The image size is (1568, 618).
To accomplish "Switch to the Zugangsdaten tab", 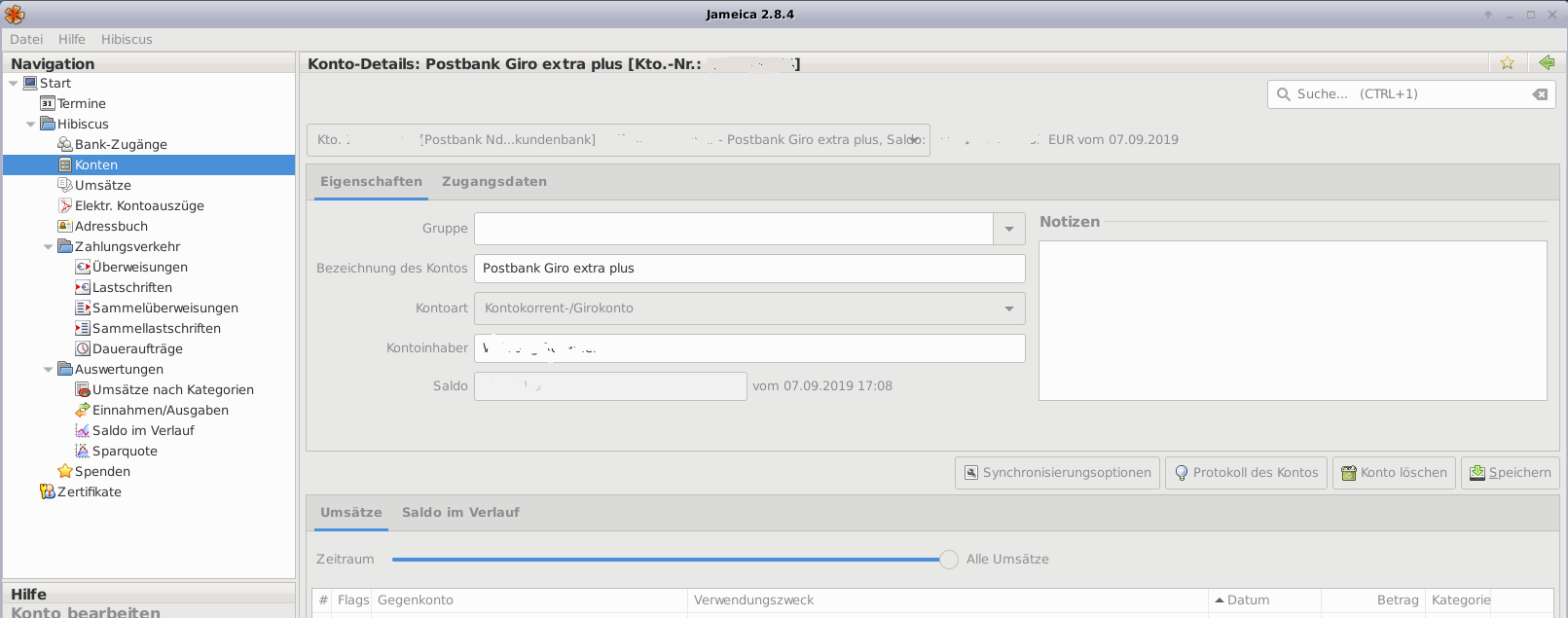I will (493, 182).
